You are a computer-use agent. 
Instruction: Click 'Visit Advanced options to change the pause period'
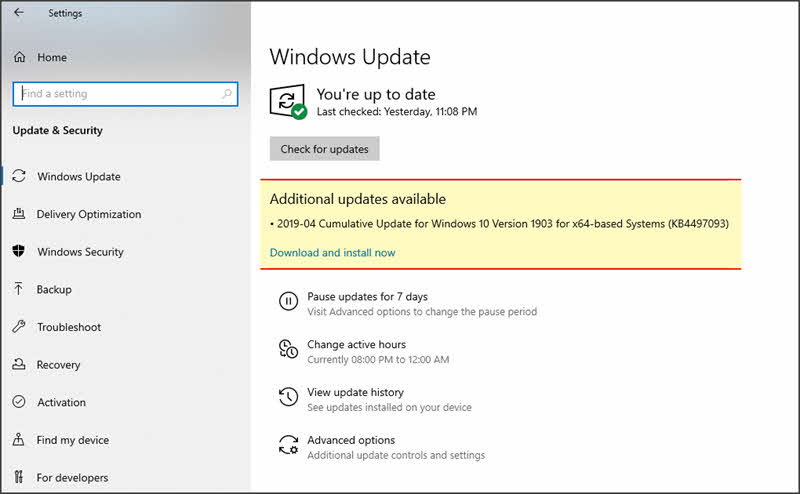pos(422,311)
